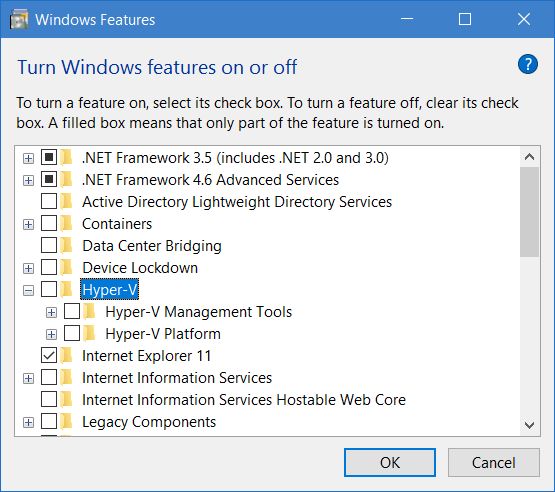555x492 pixels.
Task: Enable Active Directory Lightweight Directory Services checkbox
Action: tap(49, 201)
